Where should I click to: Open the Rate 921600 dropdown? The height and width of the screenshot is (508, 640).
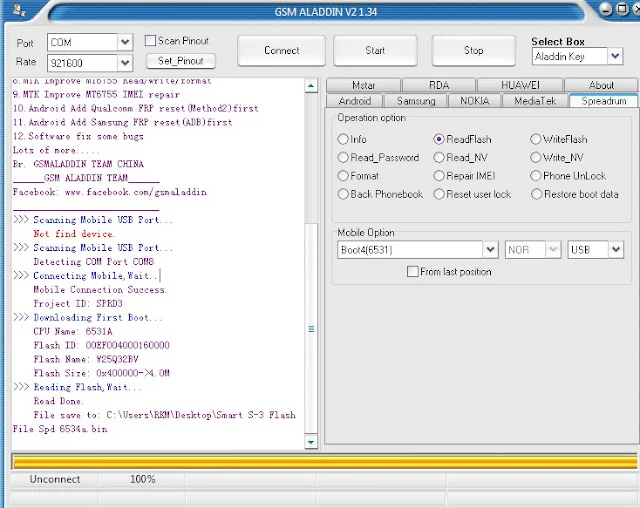125,63
